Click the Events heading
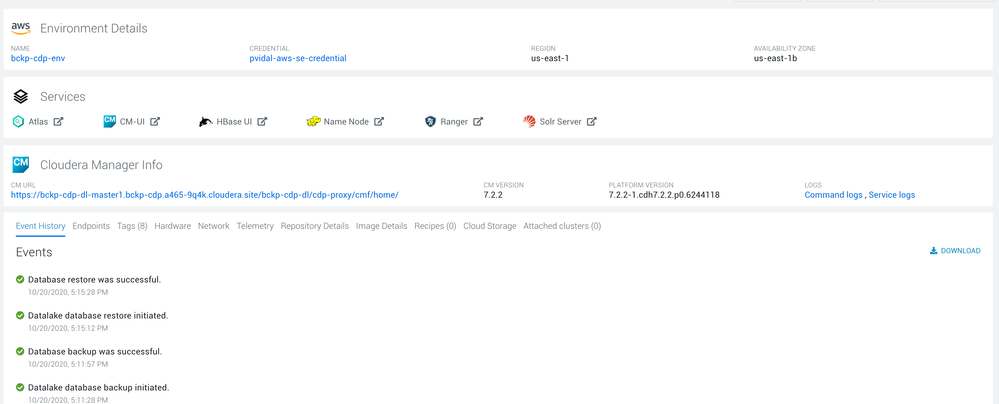 pyautogui.click(x=34, y=252)
